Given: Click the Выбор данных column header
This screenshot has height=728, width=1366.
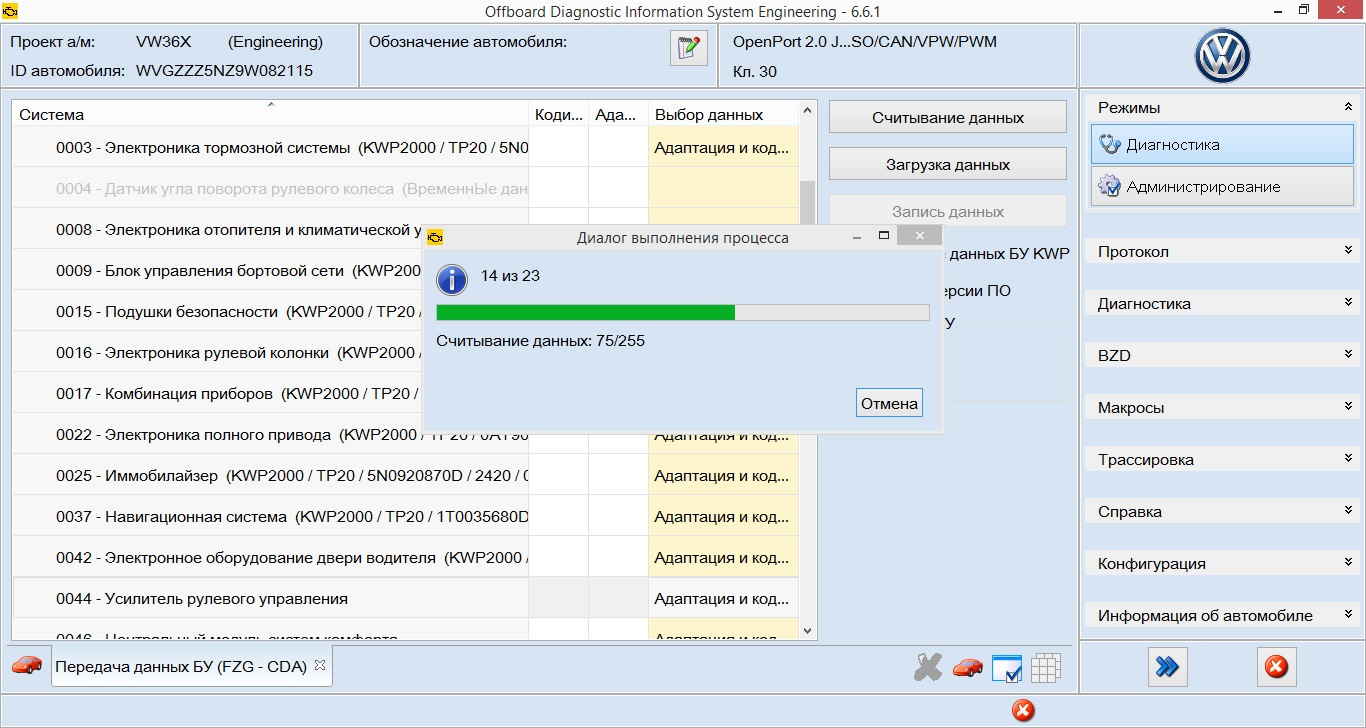Looking at the screenshot, I should coord(723,114).
